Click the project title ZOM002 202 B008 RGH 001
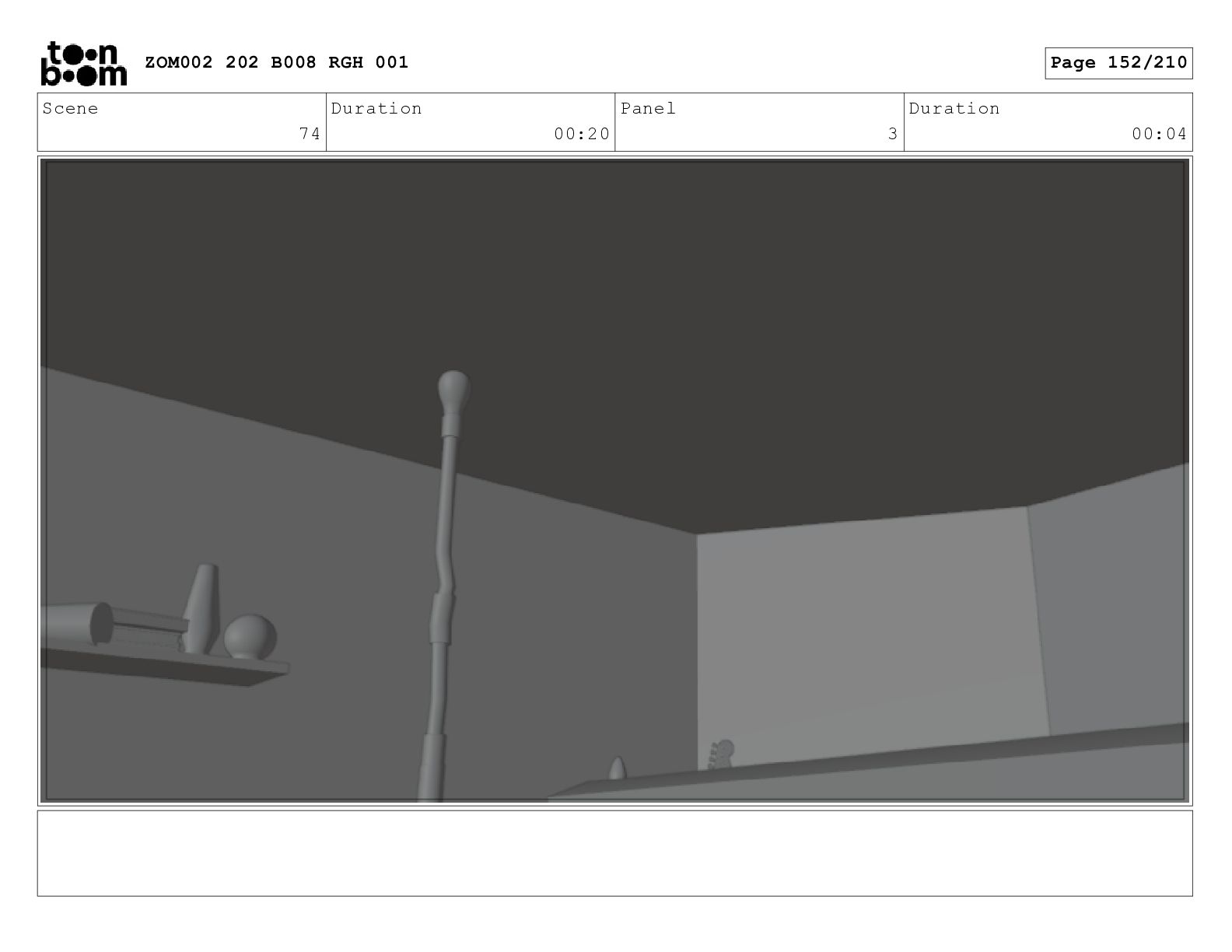Screen dimensions: 1232x952 coord(277,62)
